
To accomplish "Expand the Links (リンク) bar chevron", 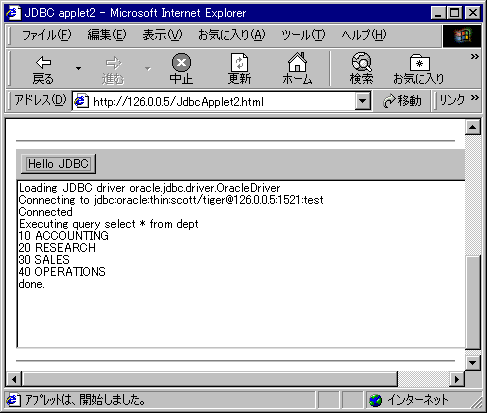I will [475, 98].
